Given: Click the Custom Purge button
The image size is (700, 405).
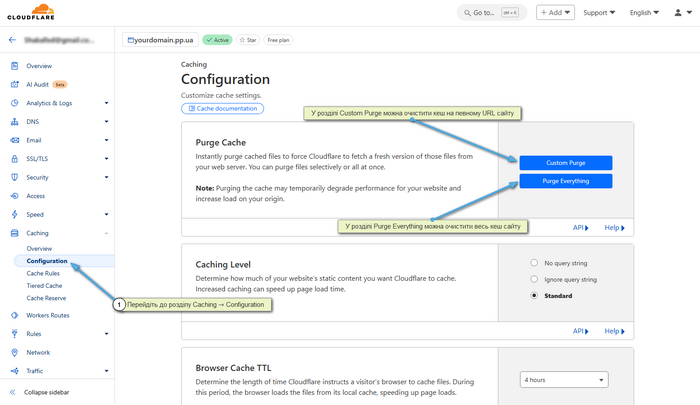Looking at the screenshot, I should click(566, 163).
